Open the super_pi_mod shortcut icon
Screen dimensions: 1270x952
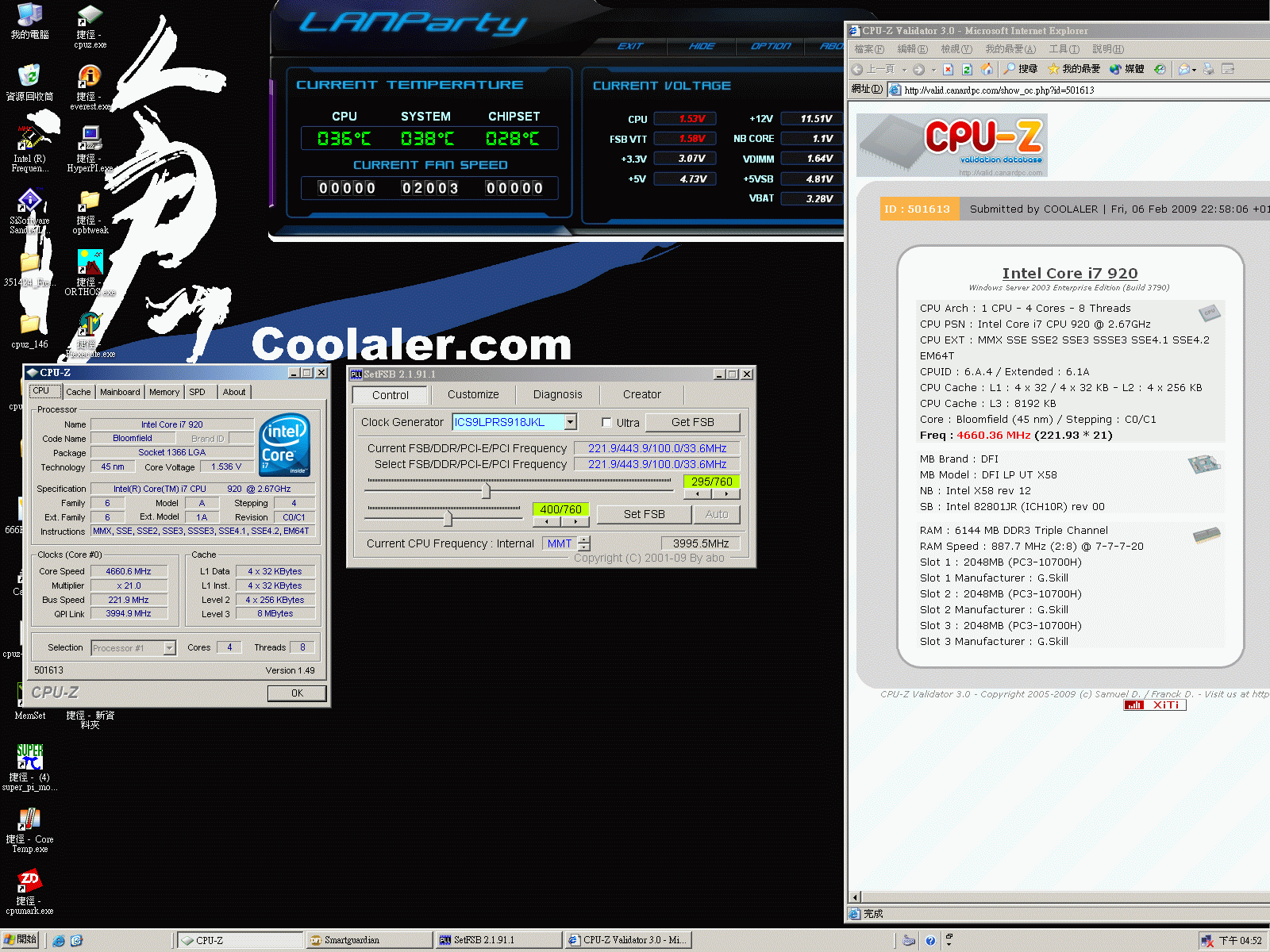point(29,767)
